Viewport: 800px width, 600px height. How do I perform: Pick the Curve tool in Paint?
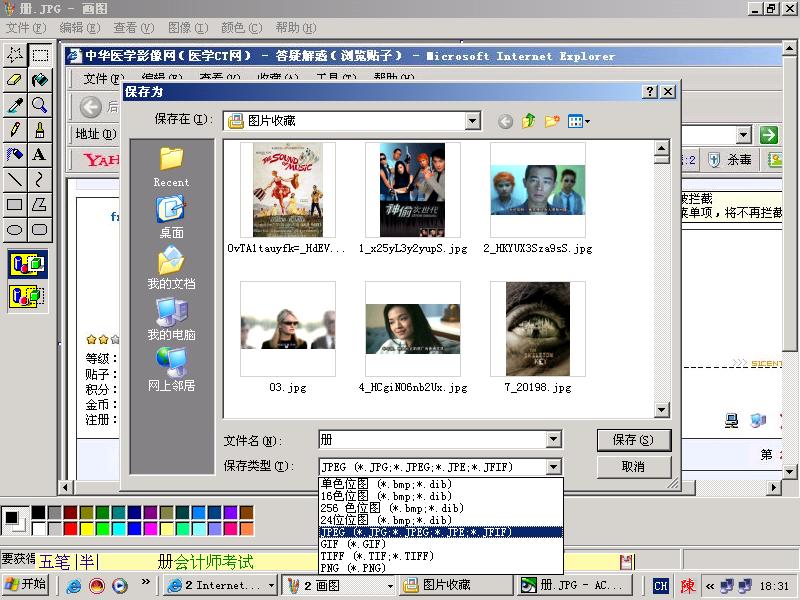(x=40, y=179)
